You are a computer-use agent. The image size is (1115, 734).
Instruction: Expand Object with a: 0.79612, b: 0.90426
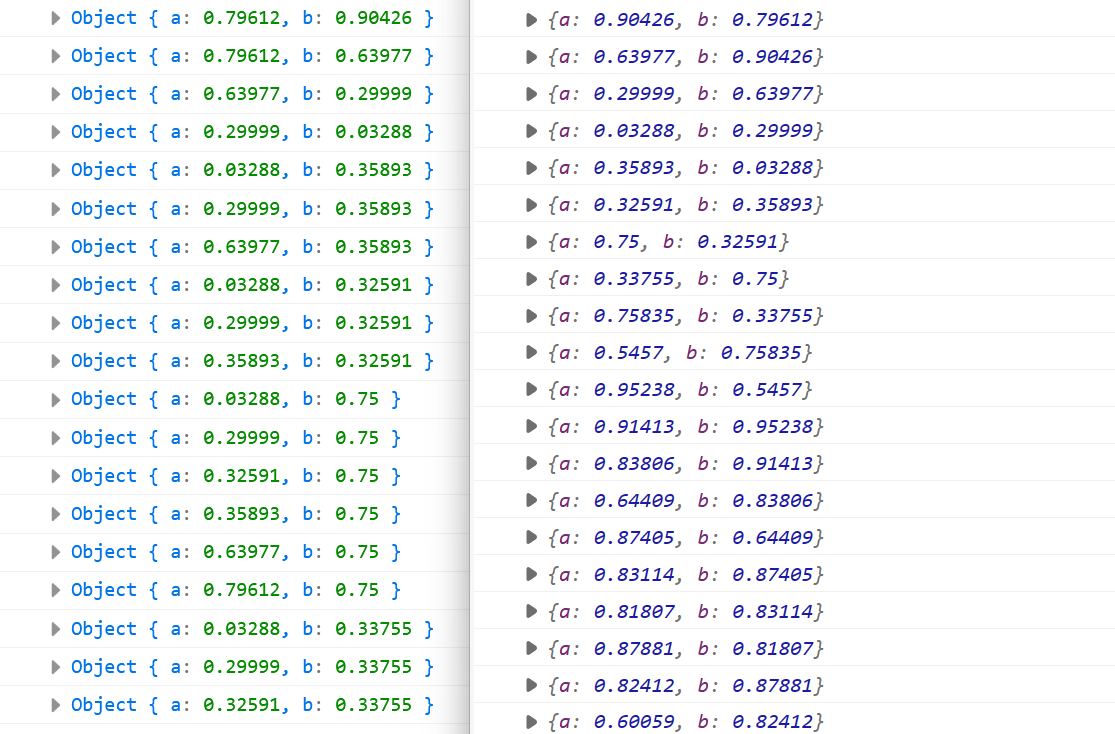tap(56, 18)
